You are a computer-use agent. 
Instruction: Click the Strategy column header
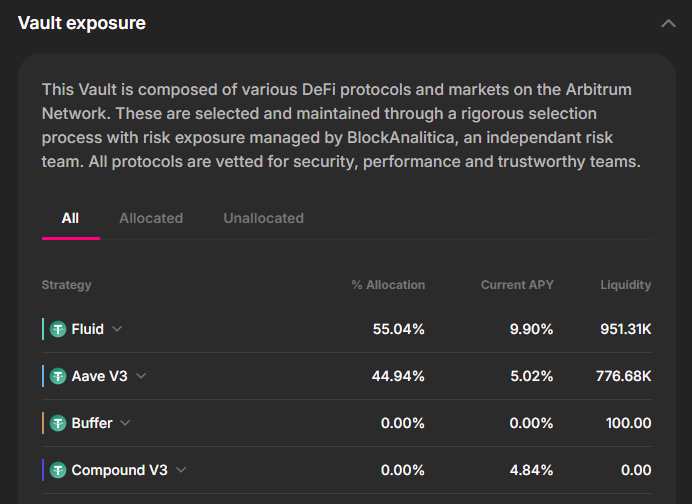tap(66, 285)
